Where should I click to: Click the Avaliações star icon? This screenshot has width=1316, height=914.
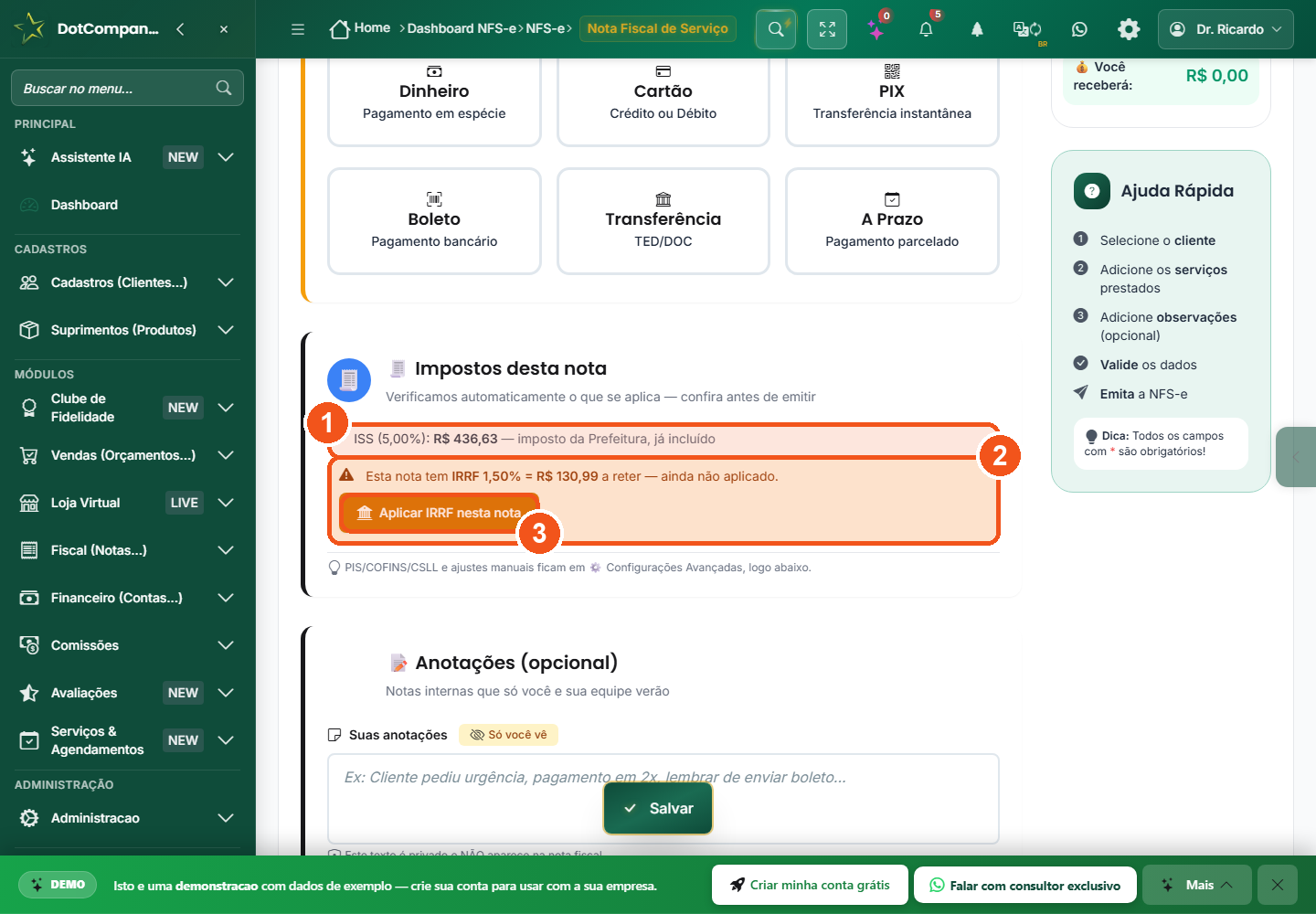[x=29, y=693]
